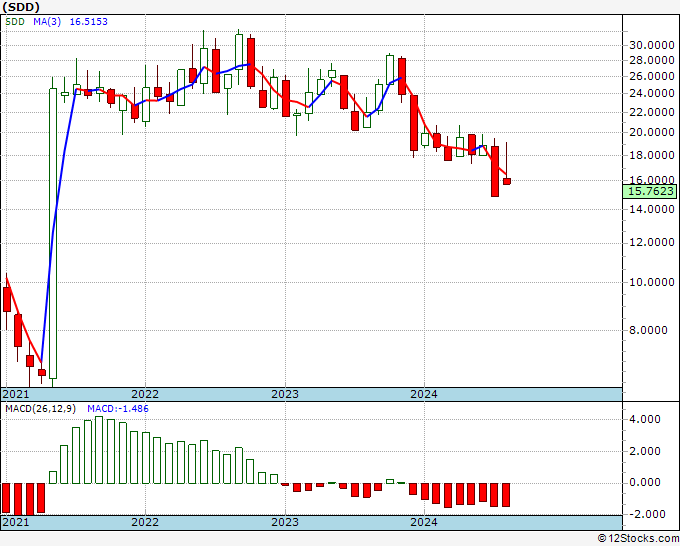Click the 30.0000 price axis label

652,46
